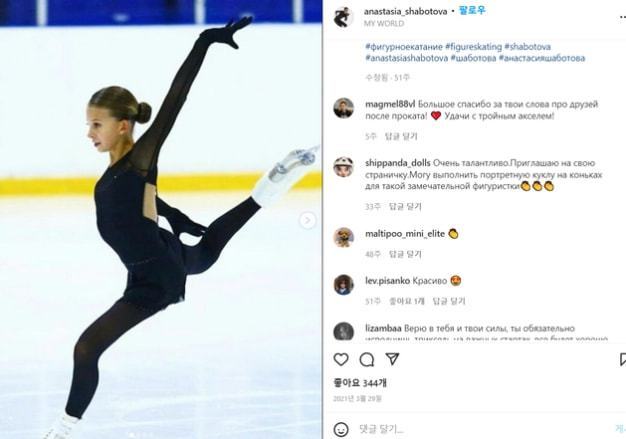Click the skater photo
Screen dimensions: 626x439
coord(161,220)
